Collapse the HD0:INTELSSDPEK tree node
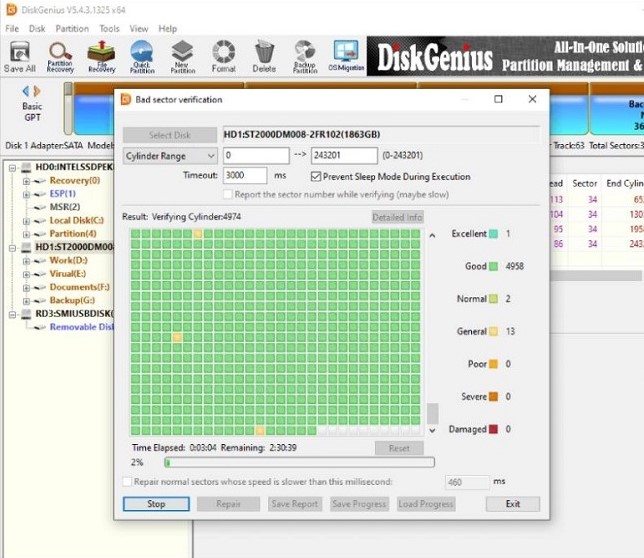Screen dimensions: 644x558 12,168
